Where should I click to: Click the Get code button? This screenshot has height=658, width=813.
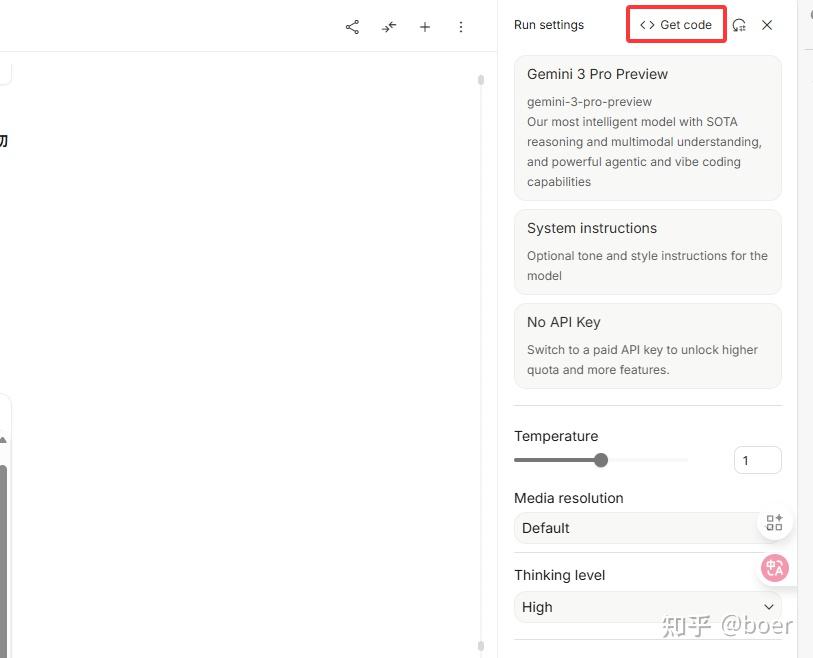tap(676, 24)
